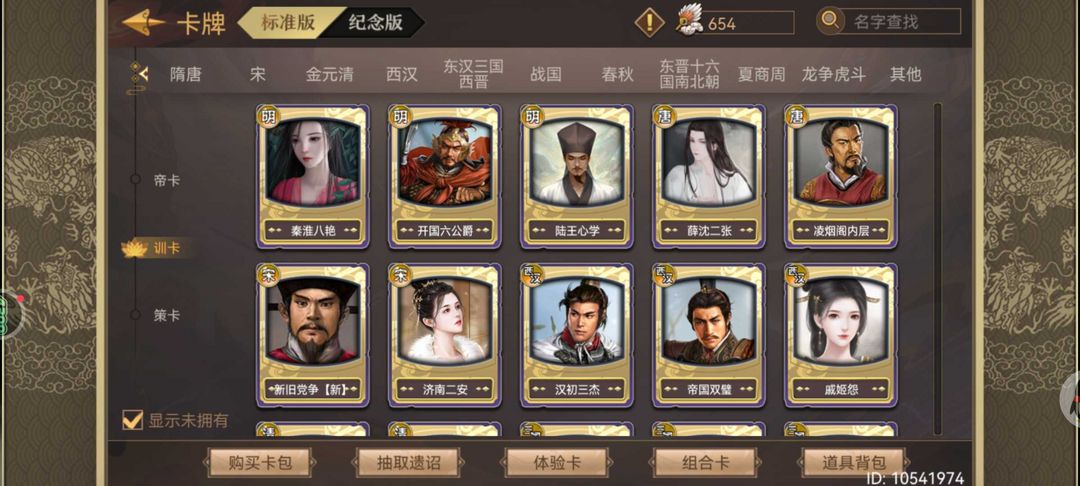Open the 抽取遗诏 button
This screenshot has width=1080, height=486.
tap(408, 463)
